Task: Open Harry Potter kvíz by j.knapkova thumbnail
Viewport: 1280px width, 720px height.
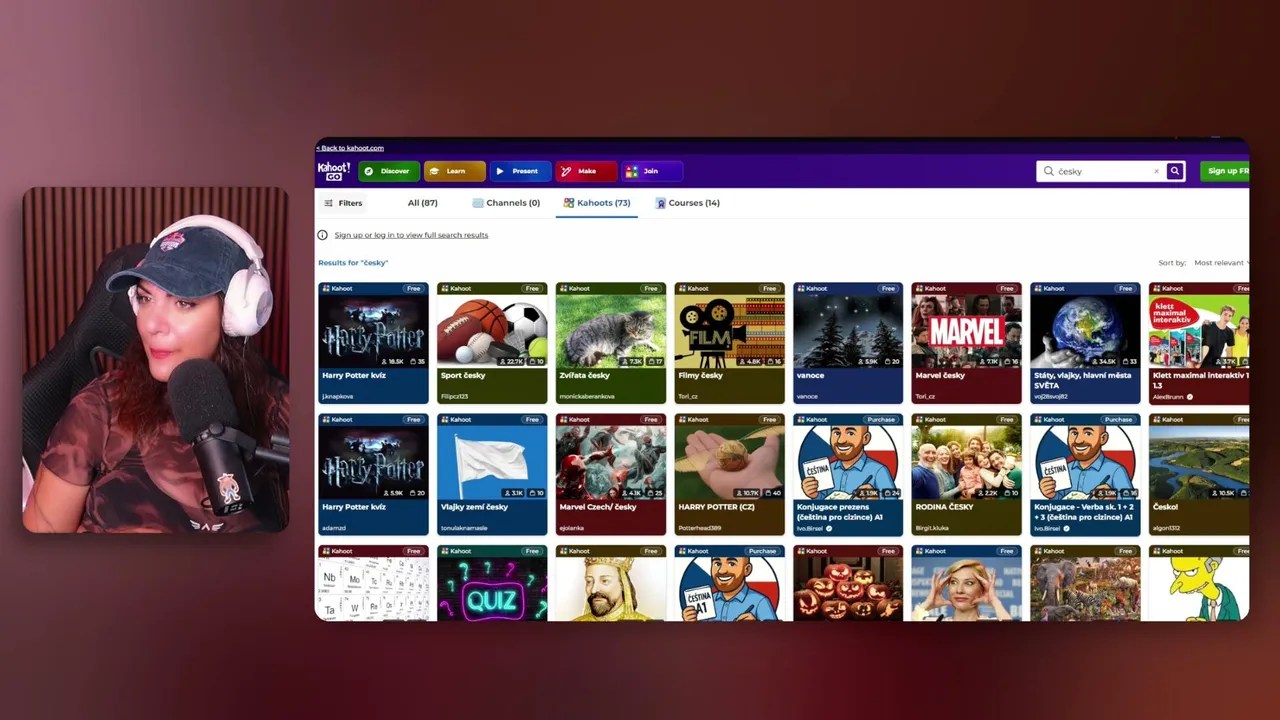Action: pyautogui.click(x=373, y=331)
